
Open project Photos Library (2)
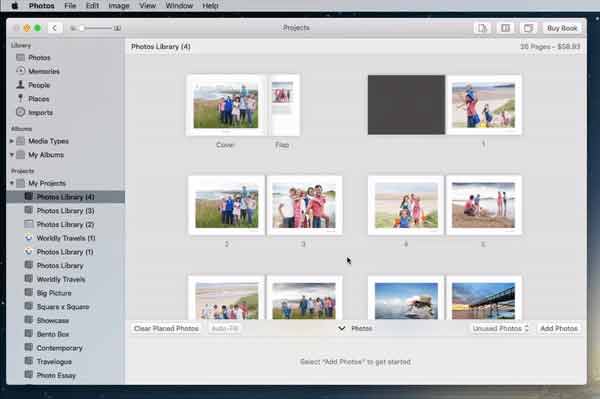point(65,225)
